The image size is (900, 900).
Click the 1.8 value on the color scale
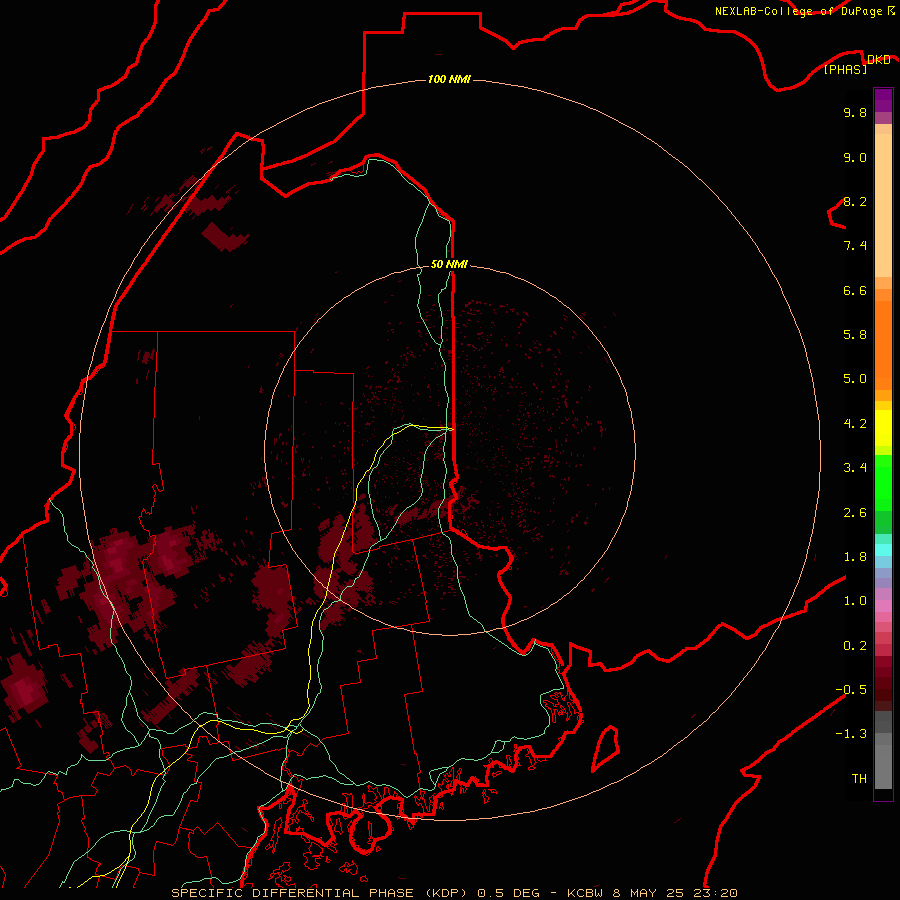tap(855, 557)
